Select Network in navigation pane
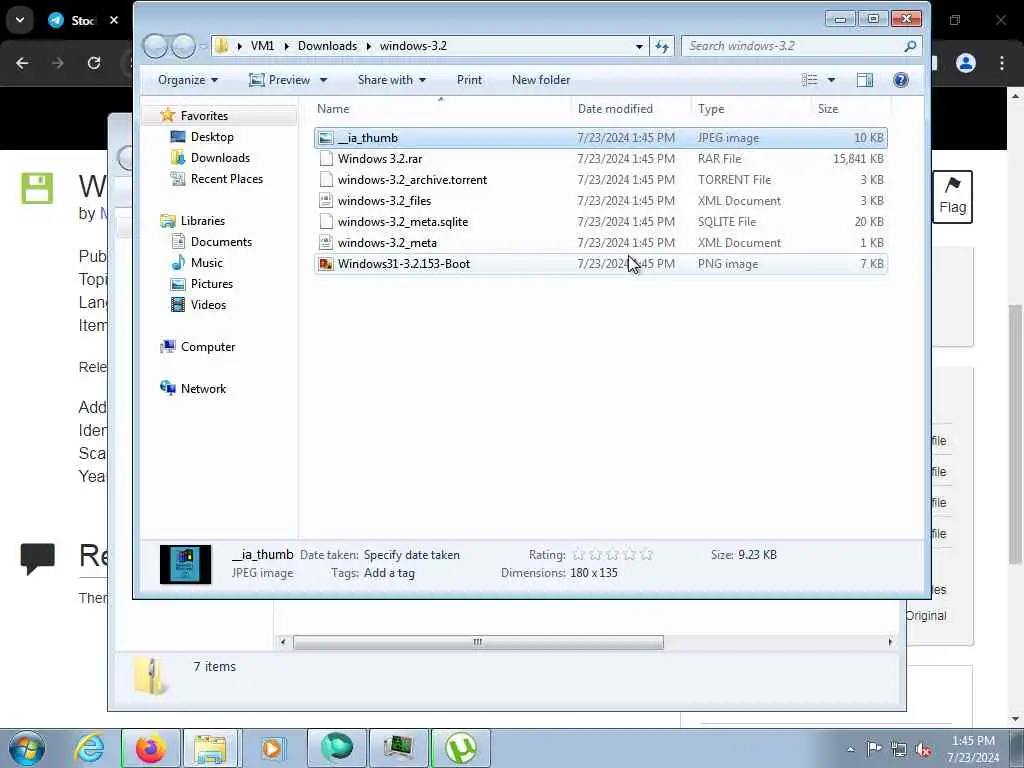This screenshot has width=1024, height=768. point(203,389)
